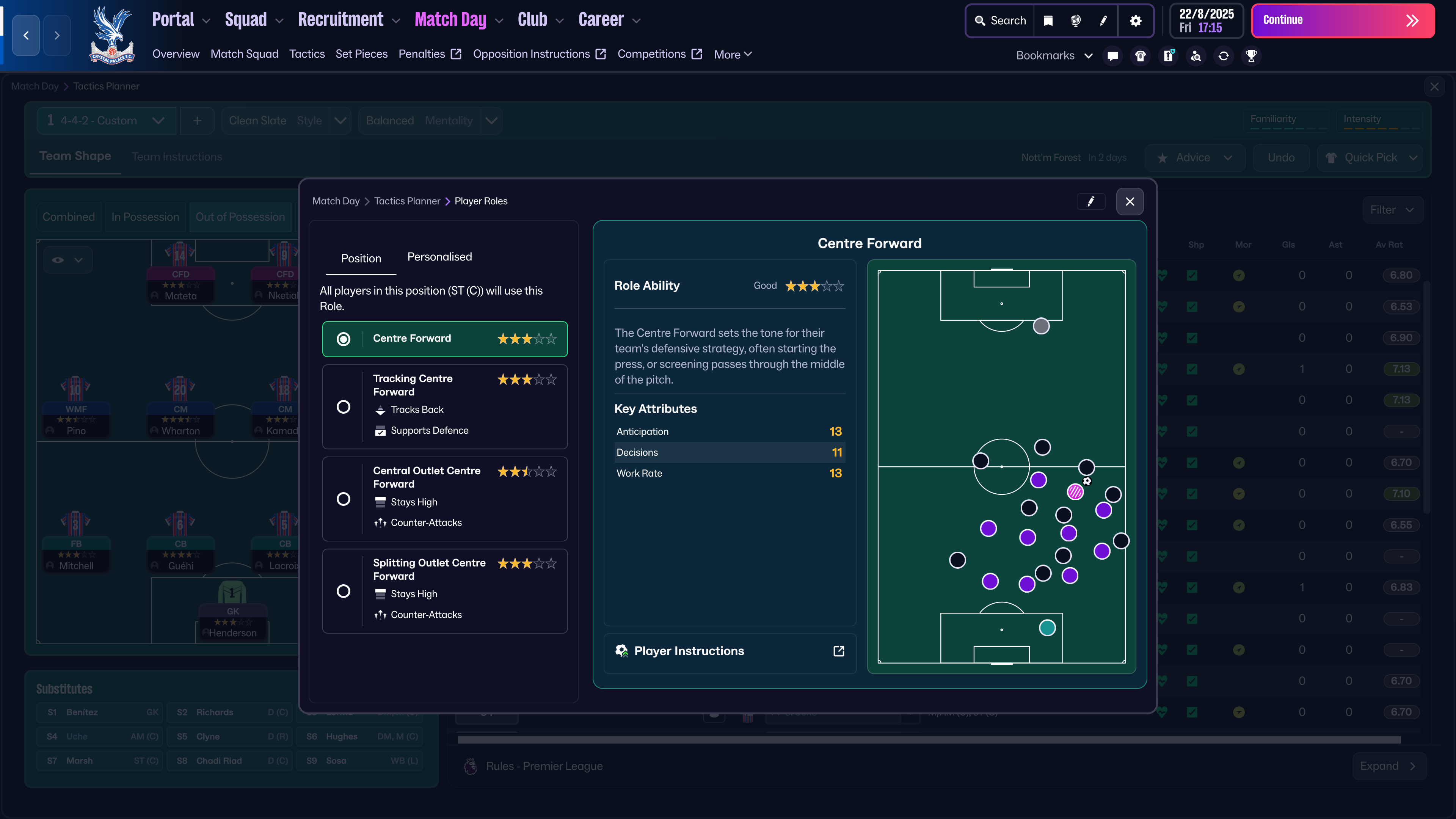Click the bookmark flag icon in top toolbar
Image resolution: width=1456 pixels, height=819 pixels.
click(1048, 21)
